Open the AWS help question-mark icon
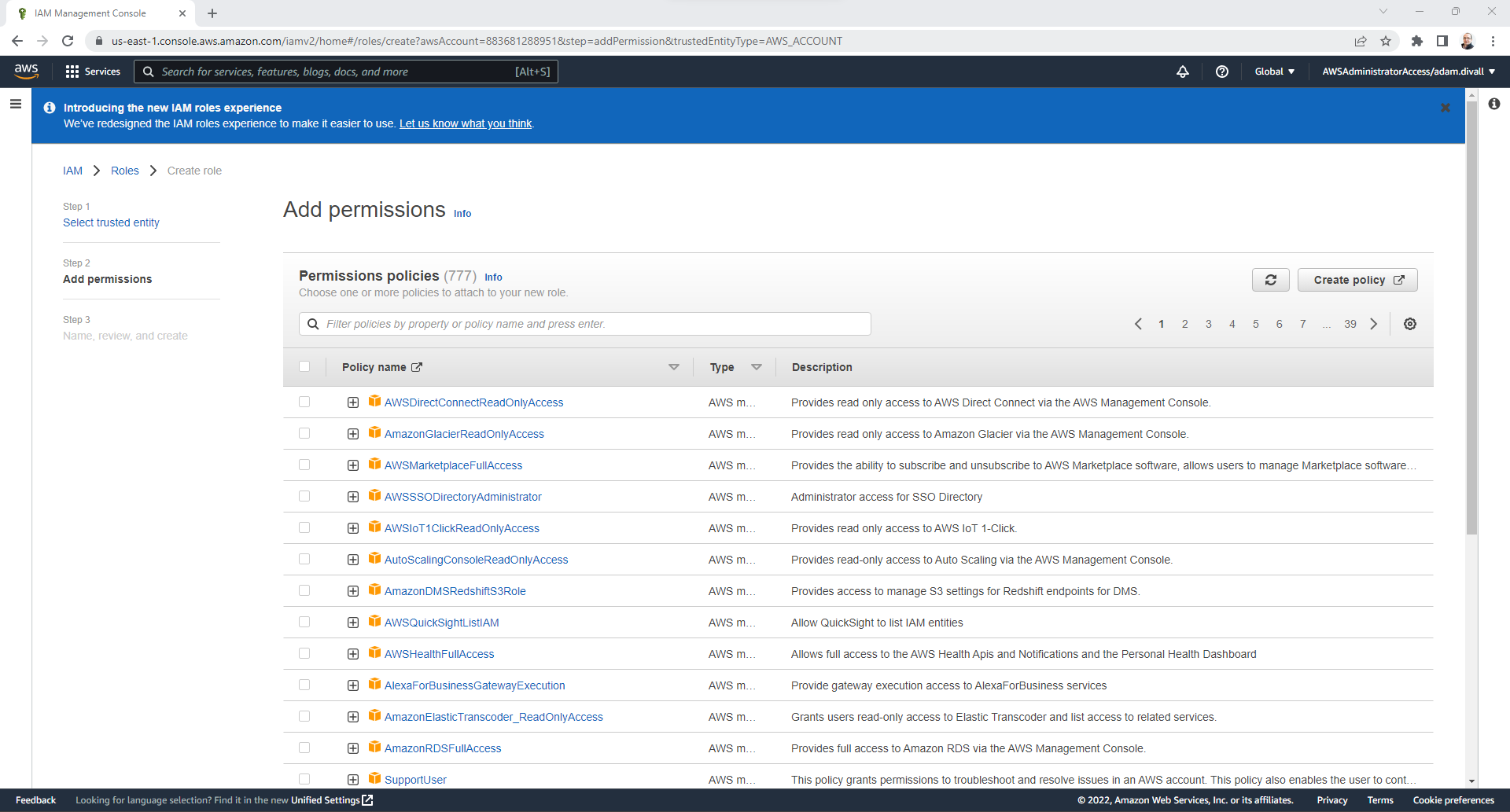Screen dimensions: 1510x812 pyautogui.click(x=1221, y=72)
